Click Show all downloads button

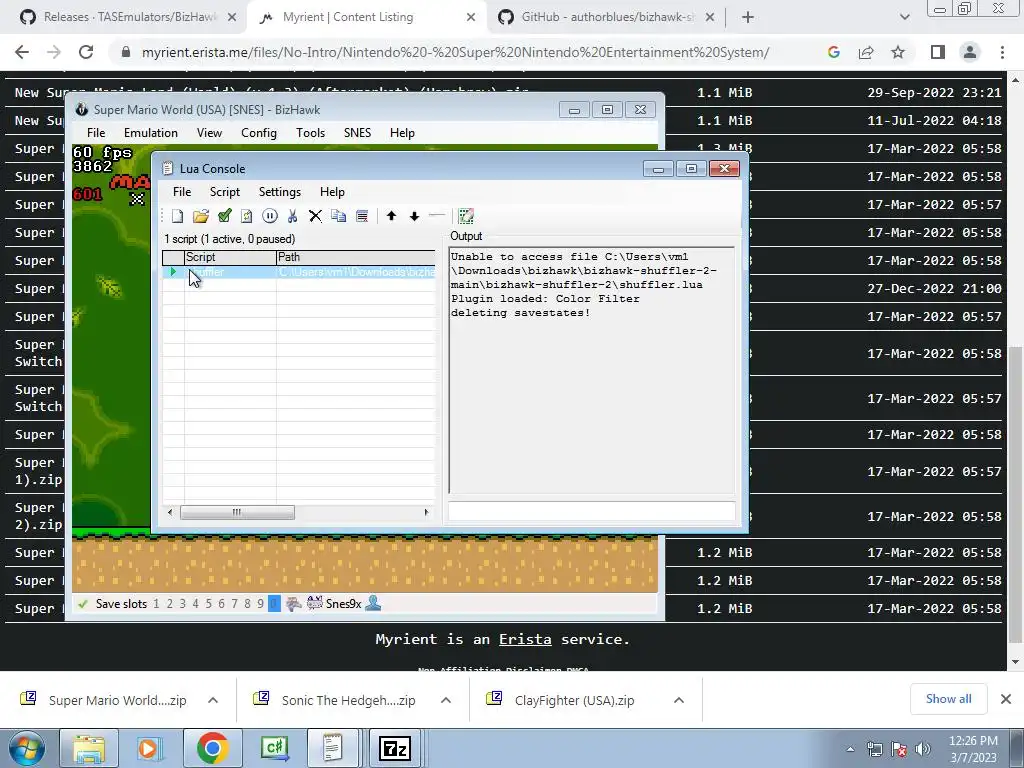click(948, 699)
